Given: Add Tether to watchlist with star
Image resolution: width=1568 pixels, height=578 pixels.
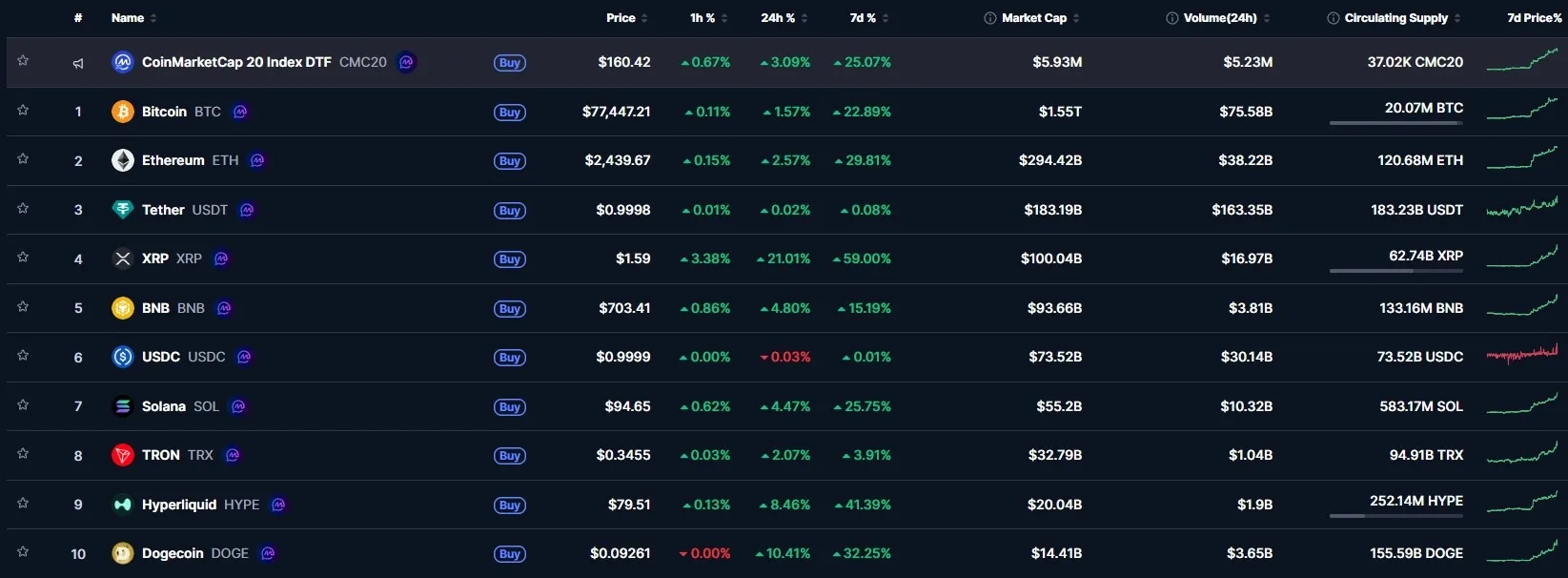Looking at the screenshot, I should pyautogui.click(x=23, y=209).
